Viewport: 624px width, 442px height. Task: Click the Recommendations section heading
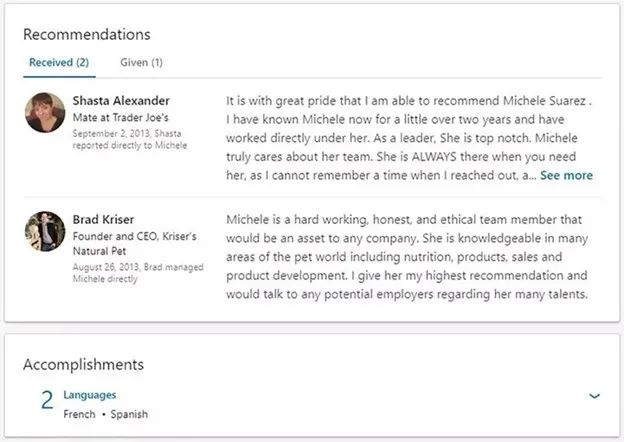(87, 34)
